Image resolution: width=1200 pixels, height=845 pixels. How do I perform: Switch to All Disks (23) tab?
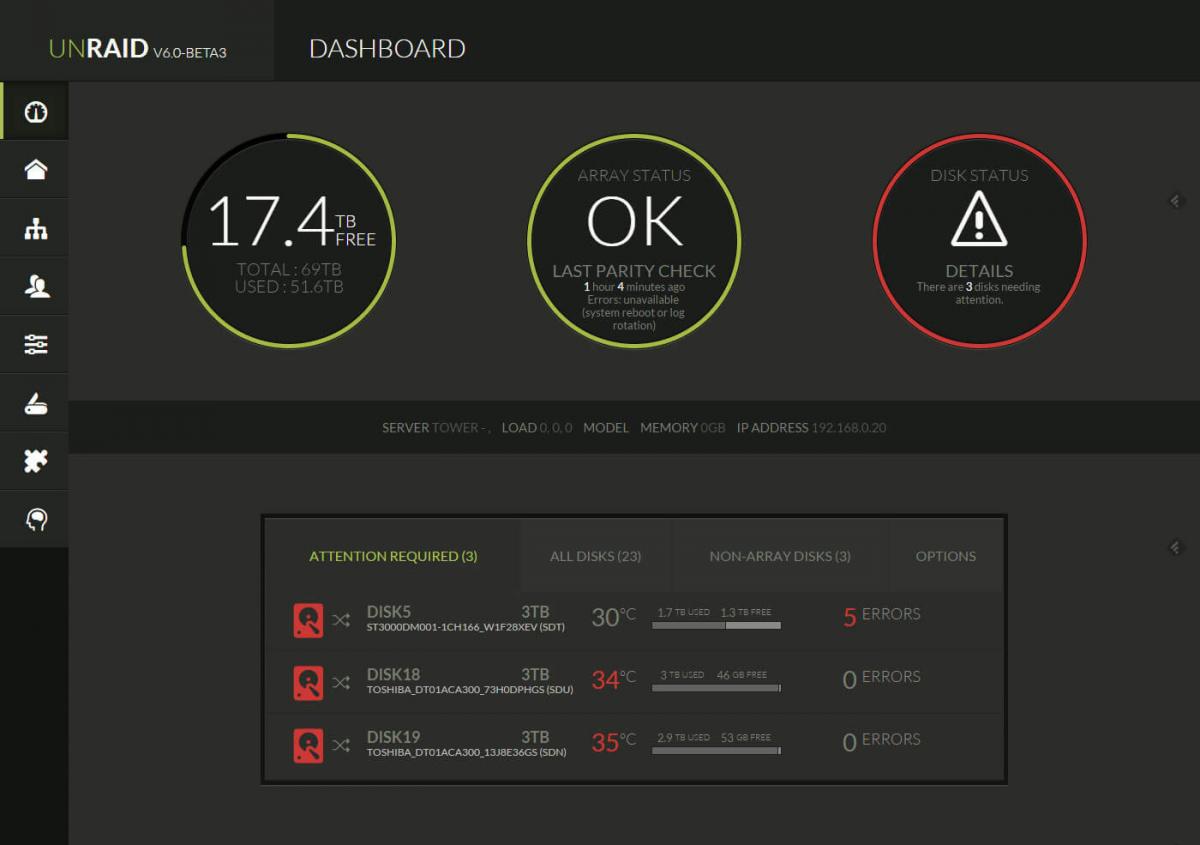tap(596, 556)
